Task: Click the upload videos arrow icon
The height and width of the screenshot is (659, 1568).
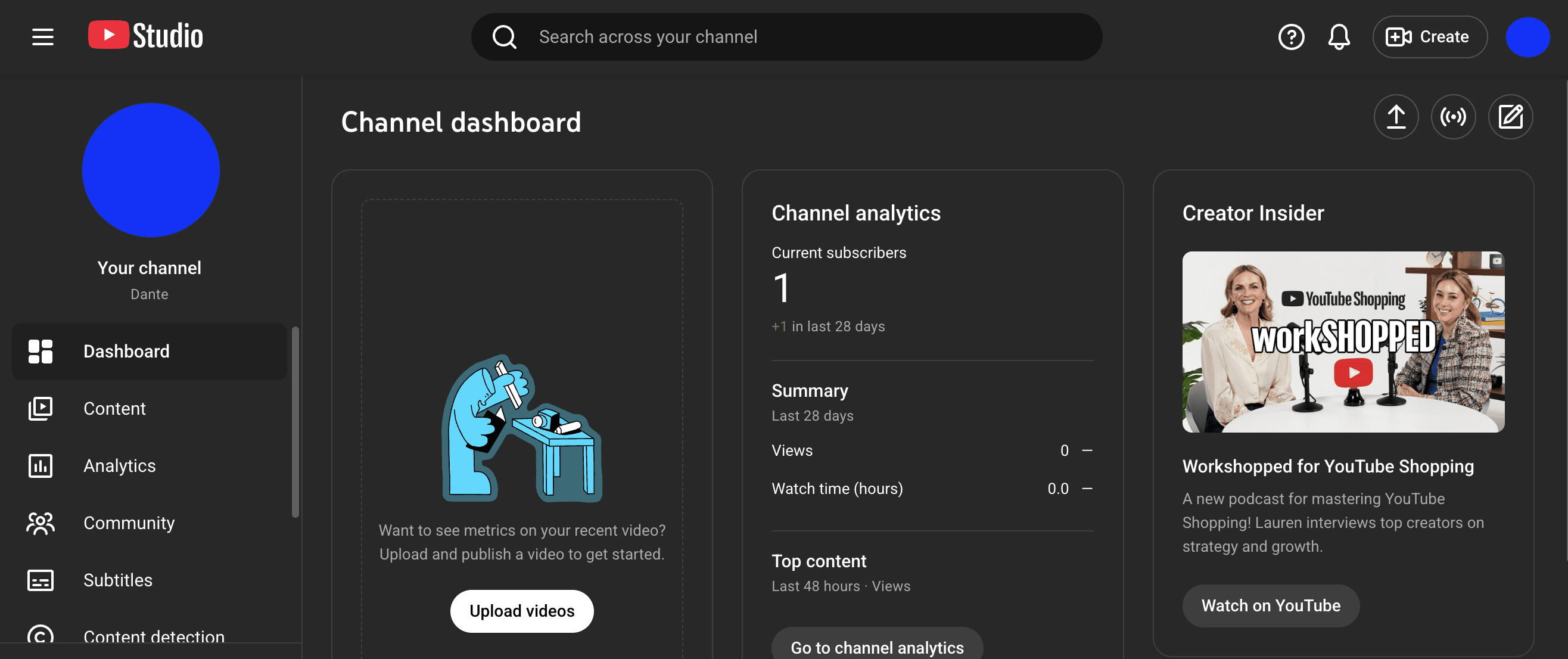Action: coord(1396,116)
